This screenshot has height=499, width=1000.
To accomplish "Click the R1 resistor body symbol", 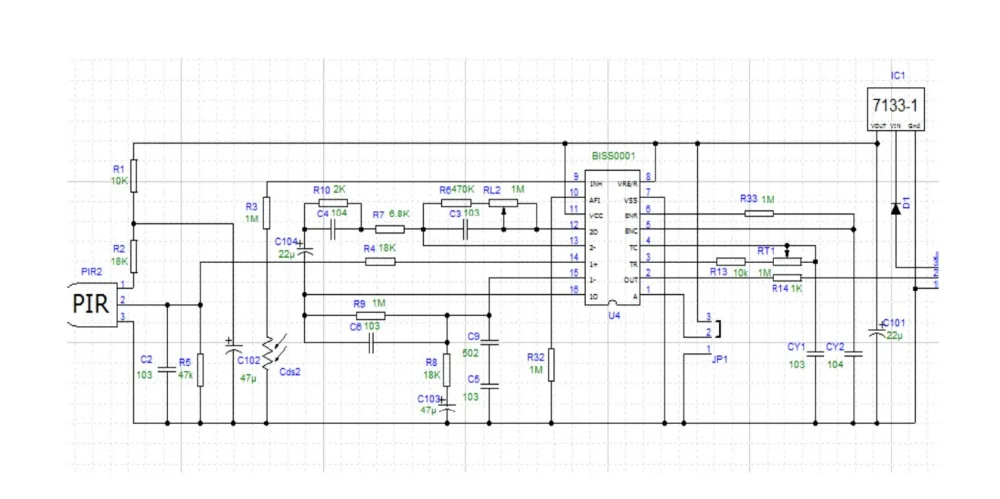I will pos(134,175).
